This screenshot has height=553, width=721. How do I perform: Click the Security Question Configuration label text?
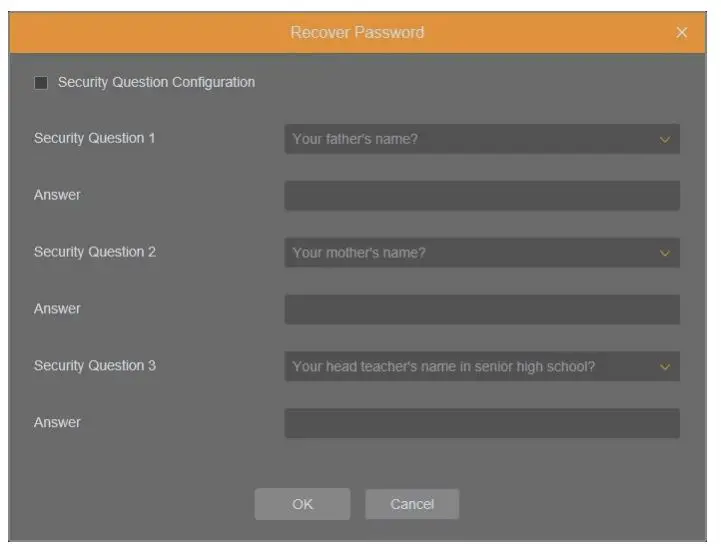tap(156, 83)
